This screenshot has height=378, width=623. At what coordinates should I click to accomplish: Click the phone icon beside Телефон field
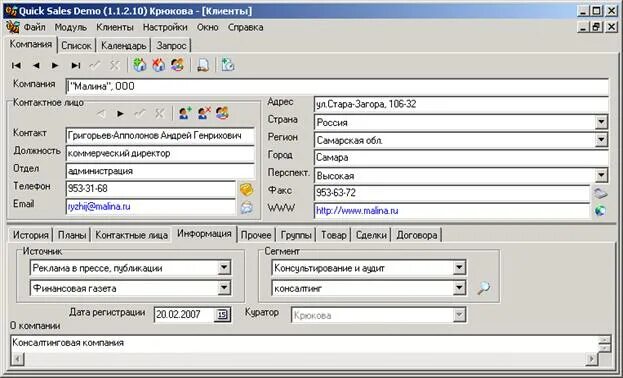pos(247,189)
